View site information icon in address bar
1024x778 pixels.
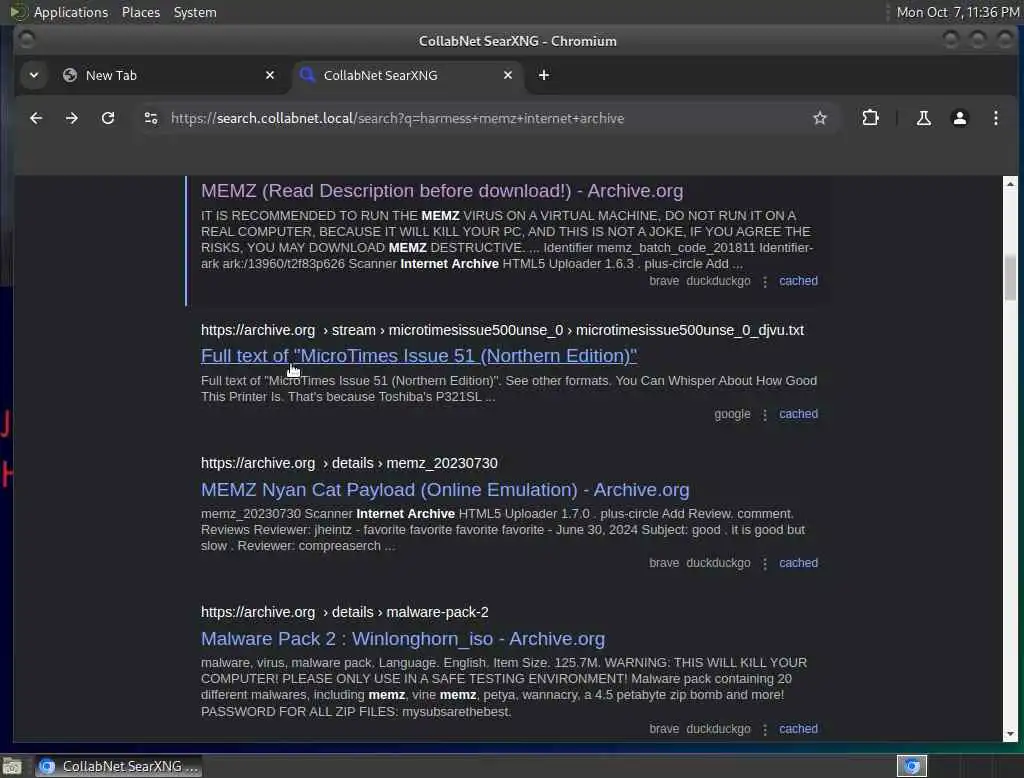151,118
